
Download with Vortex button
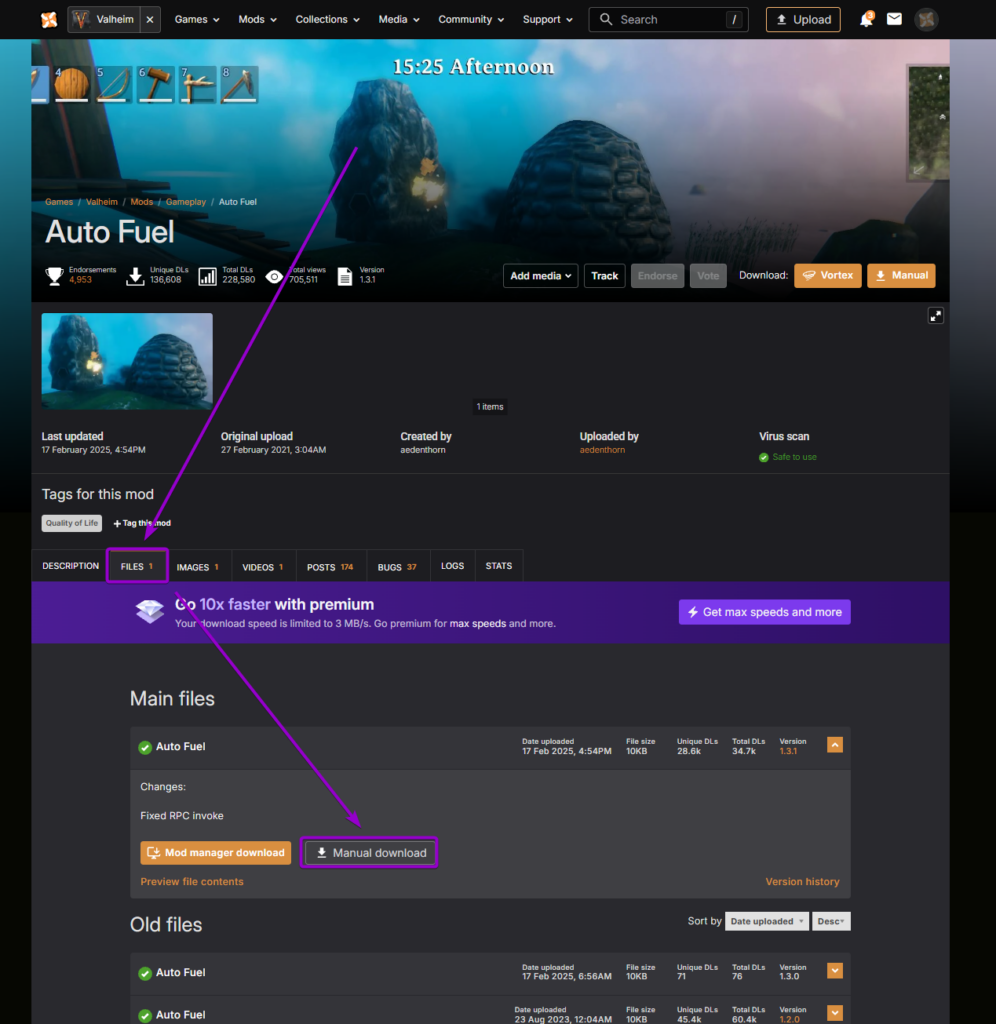pyautogui.click(x=827, y=276)
